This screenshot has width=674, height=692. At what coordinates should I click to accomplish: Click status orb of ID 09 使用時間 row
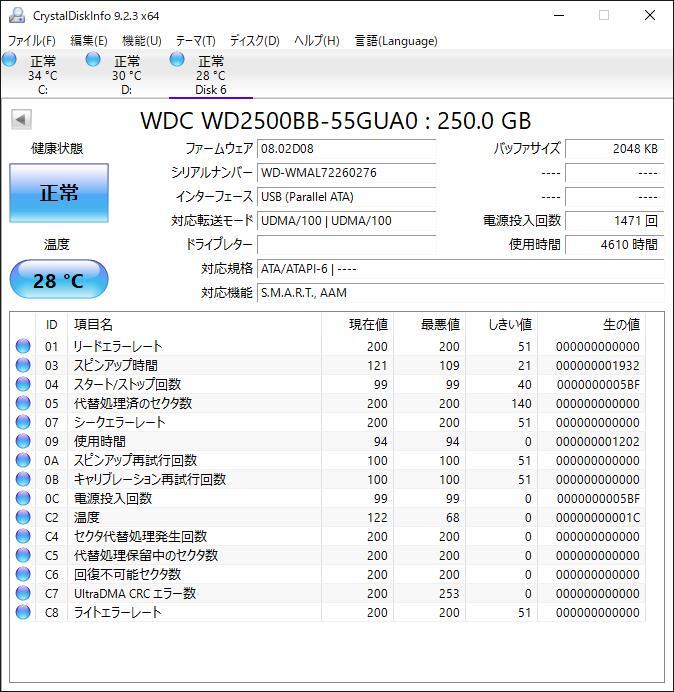click(x=23, y=441)
